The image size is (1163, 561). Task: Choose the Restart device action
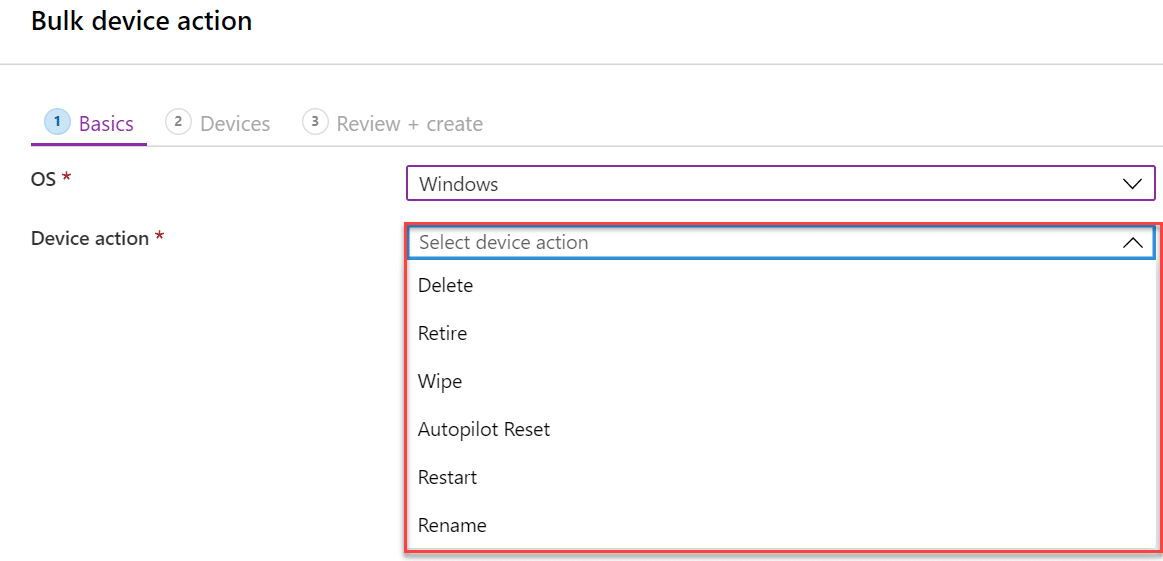[x=780, y=477]
